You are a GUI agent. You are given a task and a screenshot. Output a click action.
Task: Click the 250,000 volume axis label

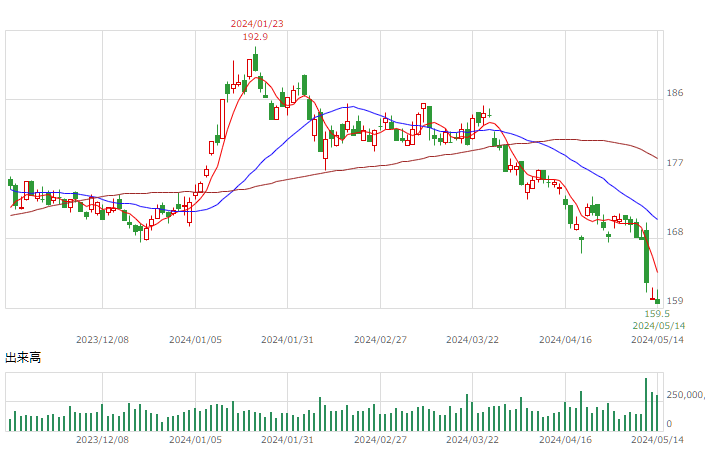(x=685, y=395)
